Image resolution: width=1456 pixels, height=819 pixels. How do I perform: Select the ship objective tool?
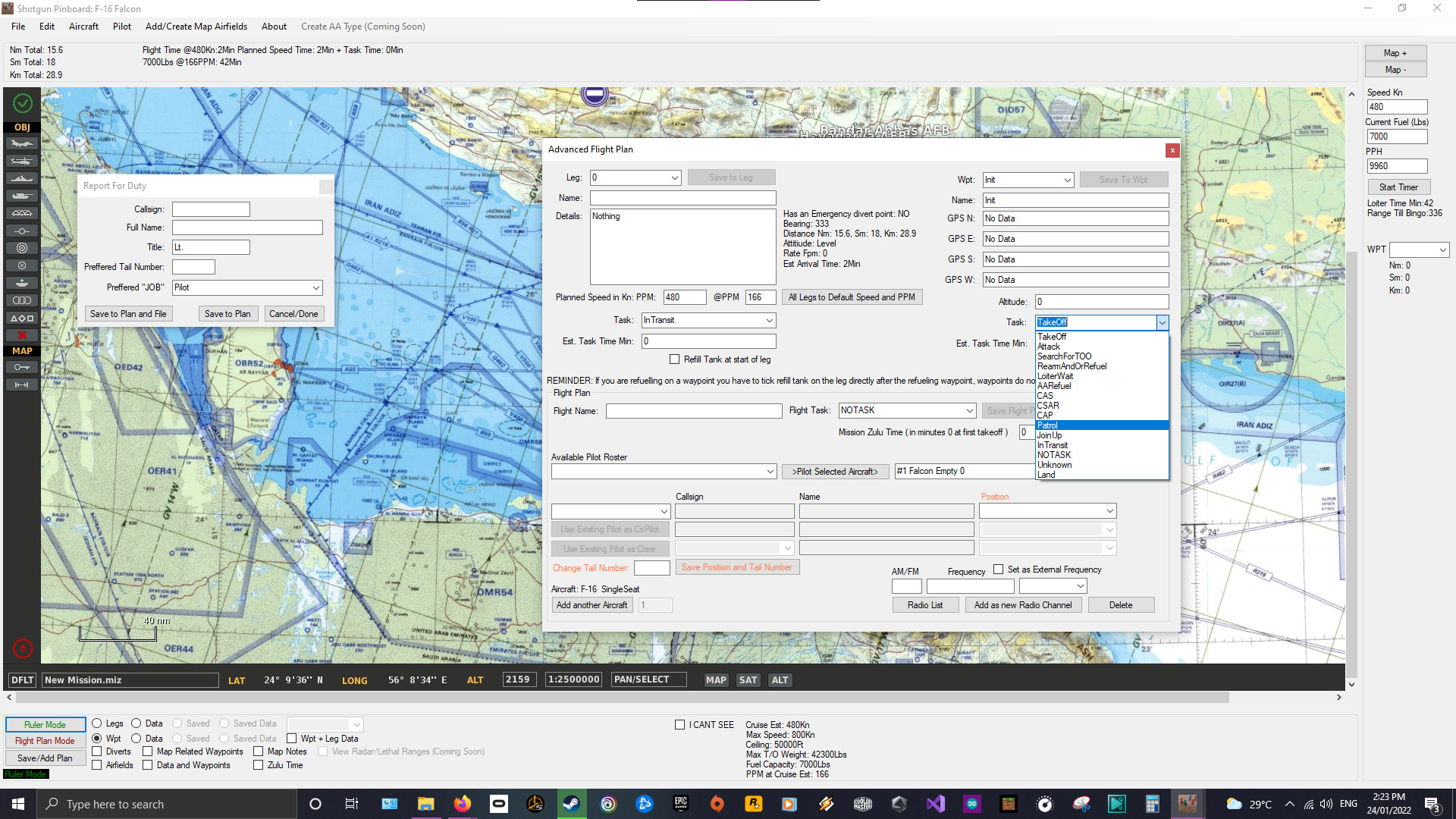(21, 178)
